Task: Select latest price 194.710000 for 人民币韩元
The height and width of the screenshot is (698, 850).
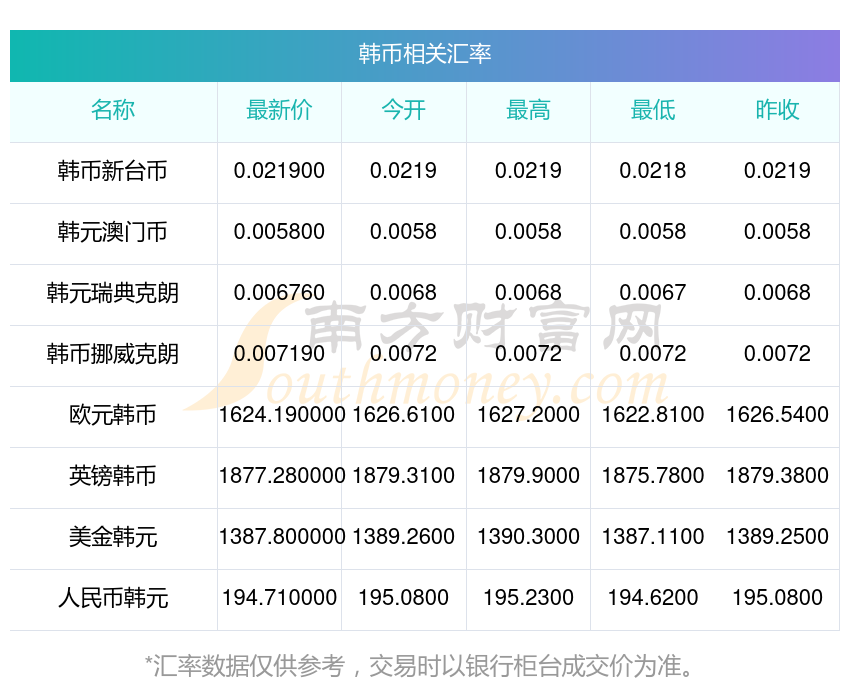Action: click(x=279, y=598)
